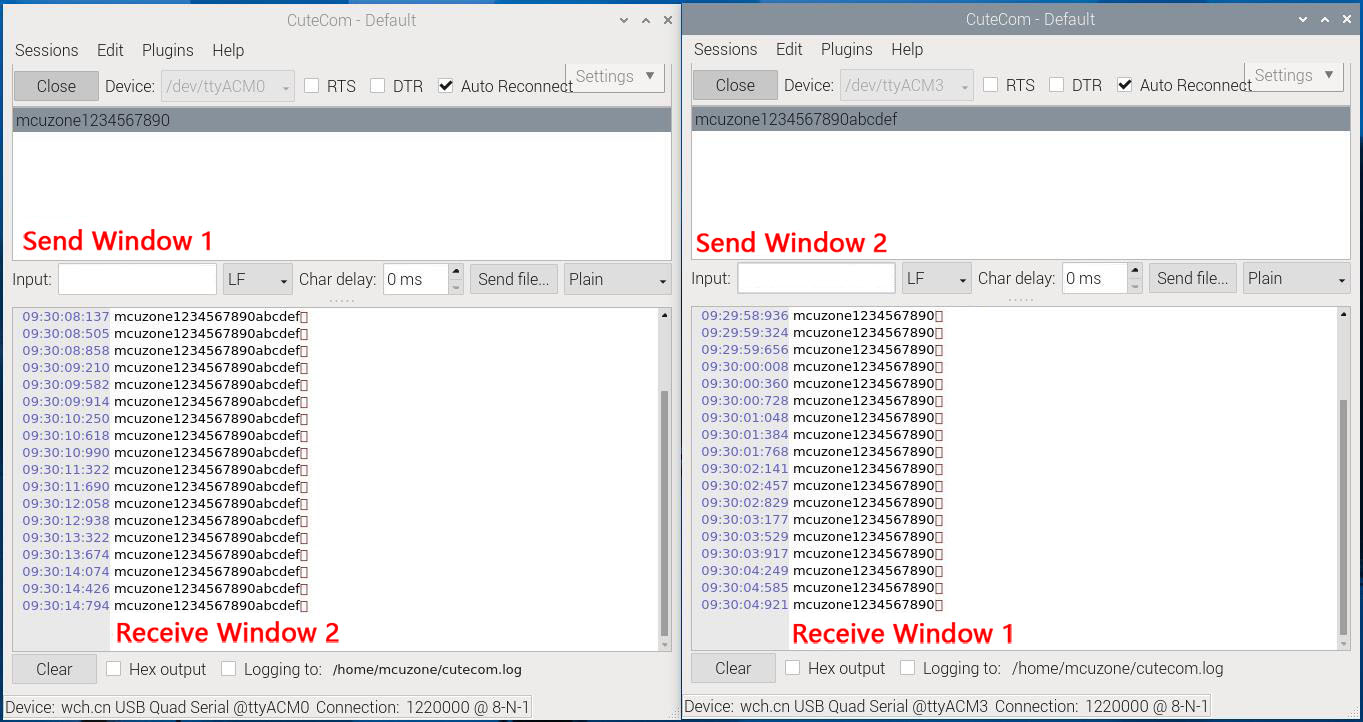Open Plugins menu in right CuteCom window
The height and width of the screenshot is (722, 1363).
coord(847,49)
